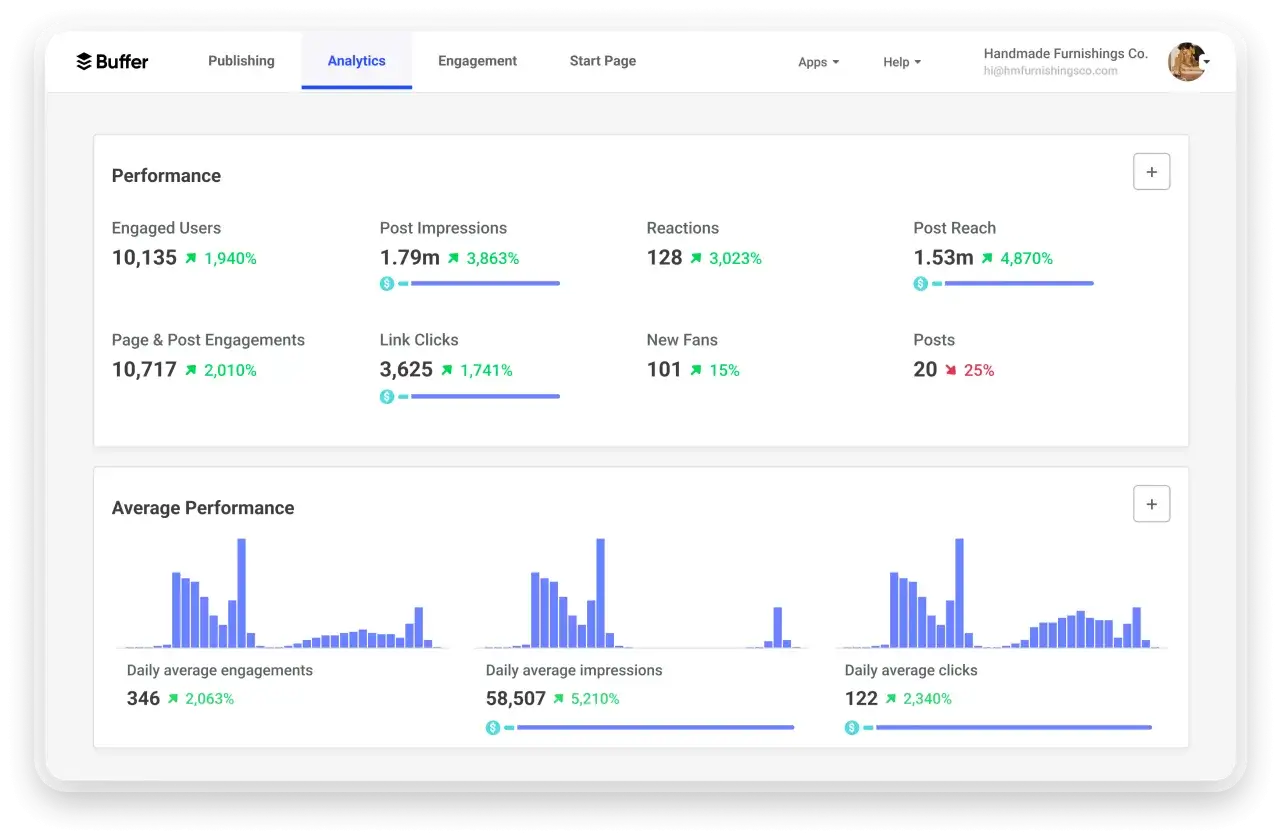Click the Page & Post Engagements value 10,717
Image resolution: width=1280 pixels, height=839 pixels.
pos(144,369)
